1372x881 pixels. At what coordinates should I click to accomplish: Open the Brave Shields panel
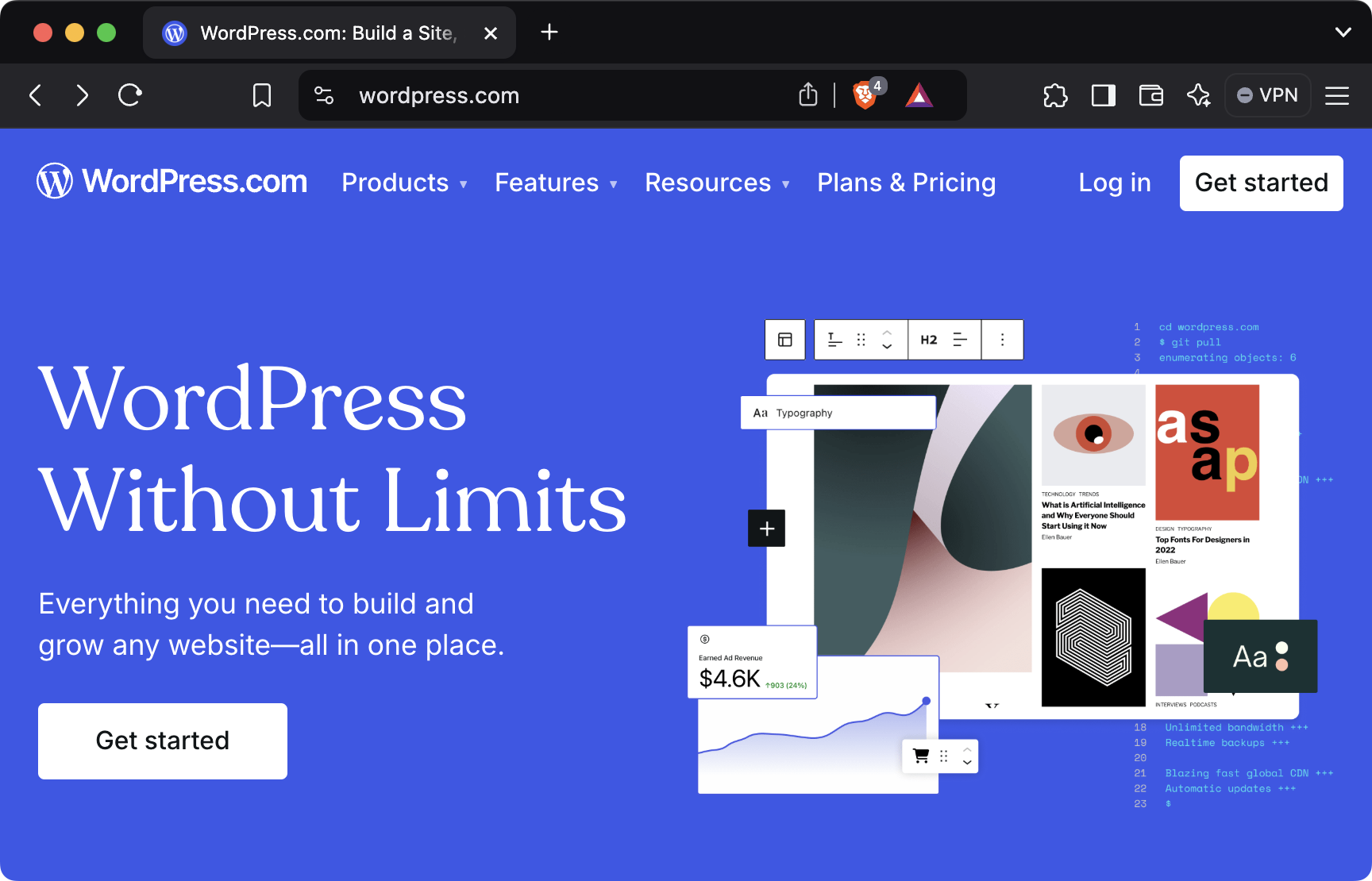coord(865,95)
